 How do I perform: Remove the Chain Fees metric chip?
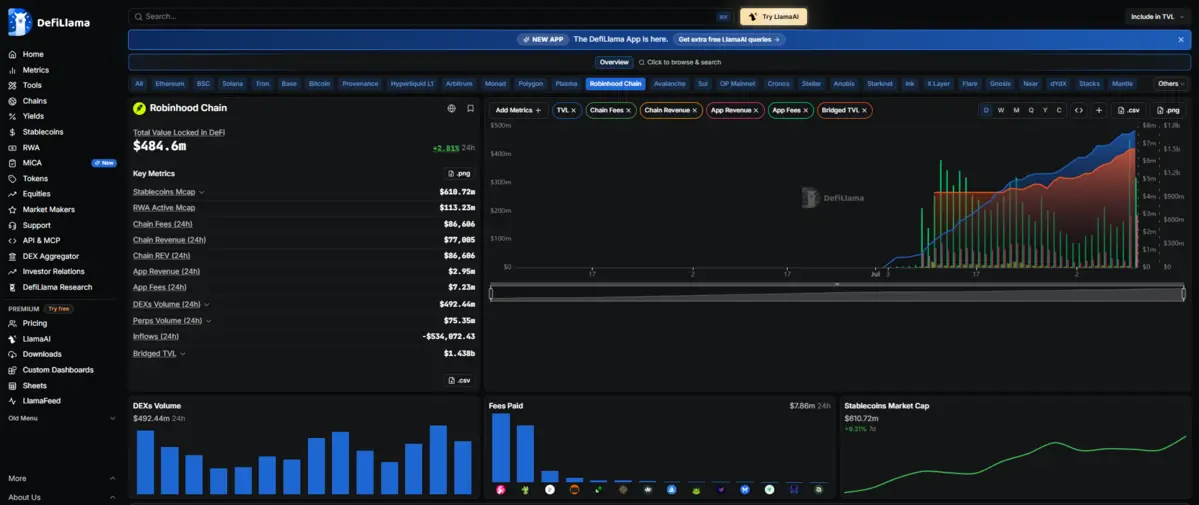[629, 111]
